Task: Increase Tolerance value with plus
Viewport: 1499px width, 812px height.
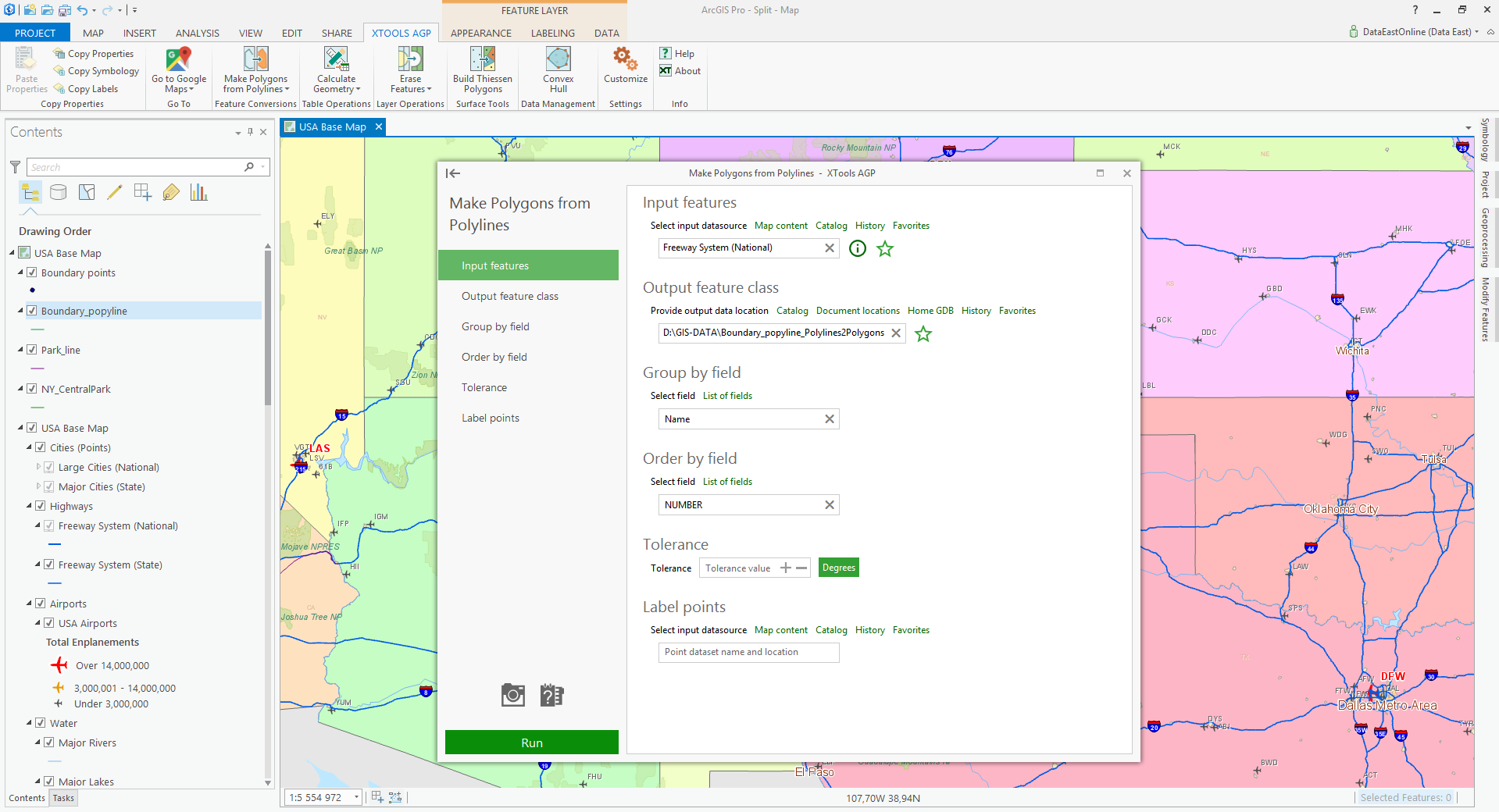Action: tap(786, 568)
